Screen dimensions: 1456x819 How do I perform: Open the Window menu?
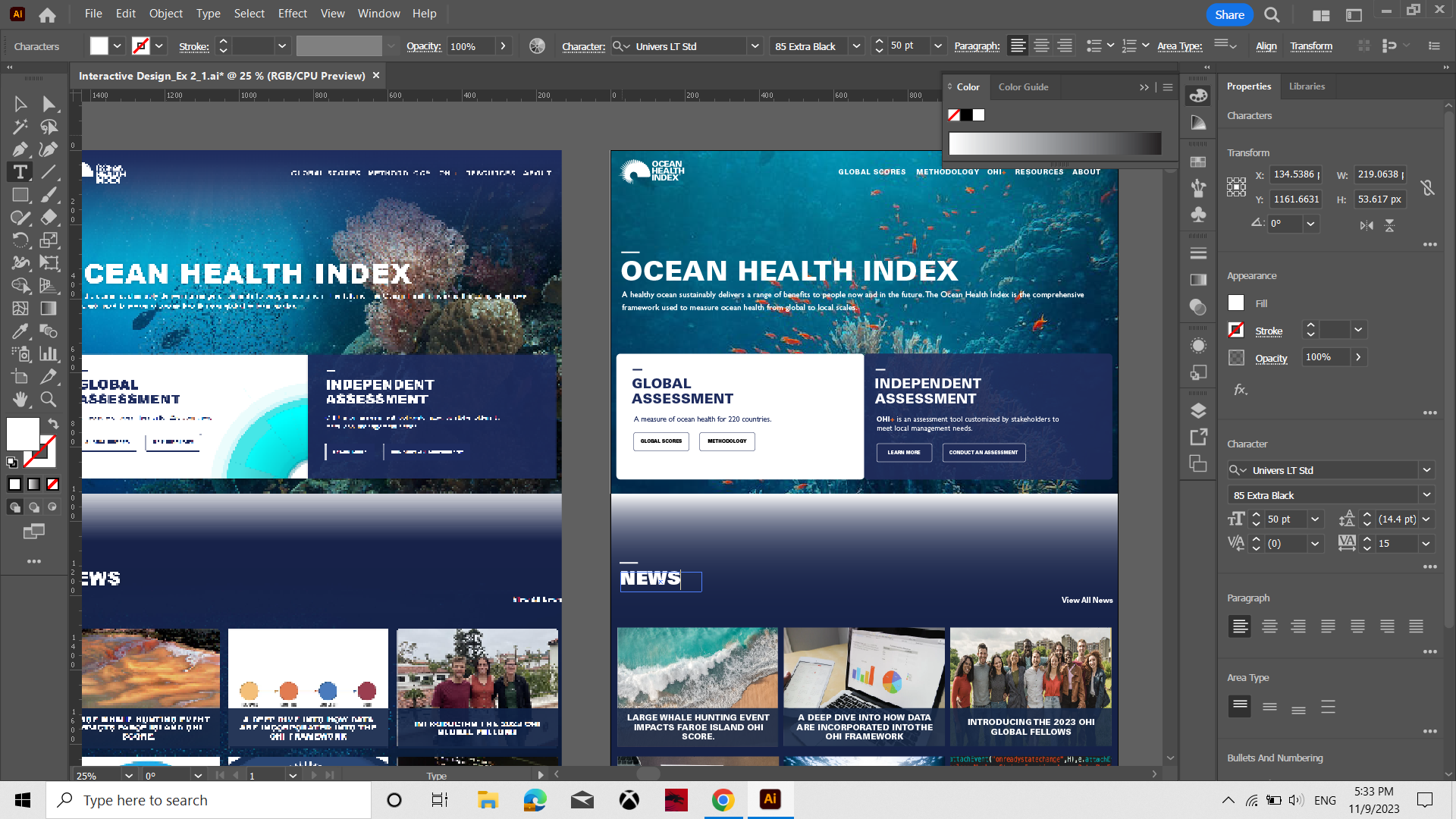(378, 14)
